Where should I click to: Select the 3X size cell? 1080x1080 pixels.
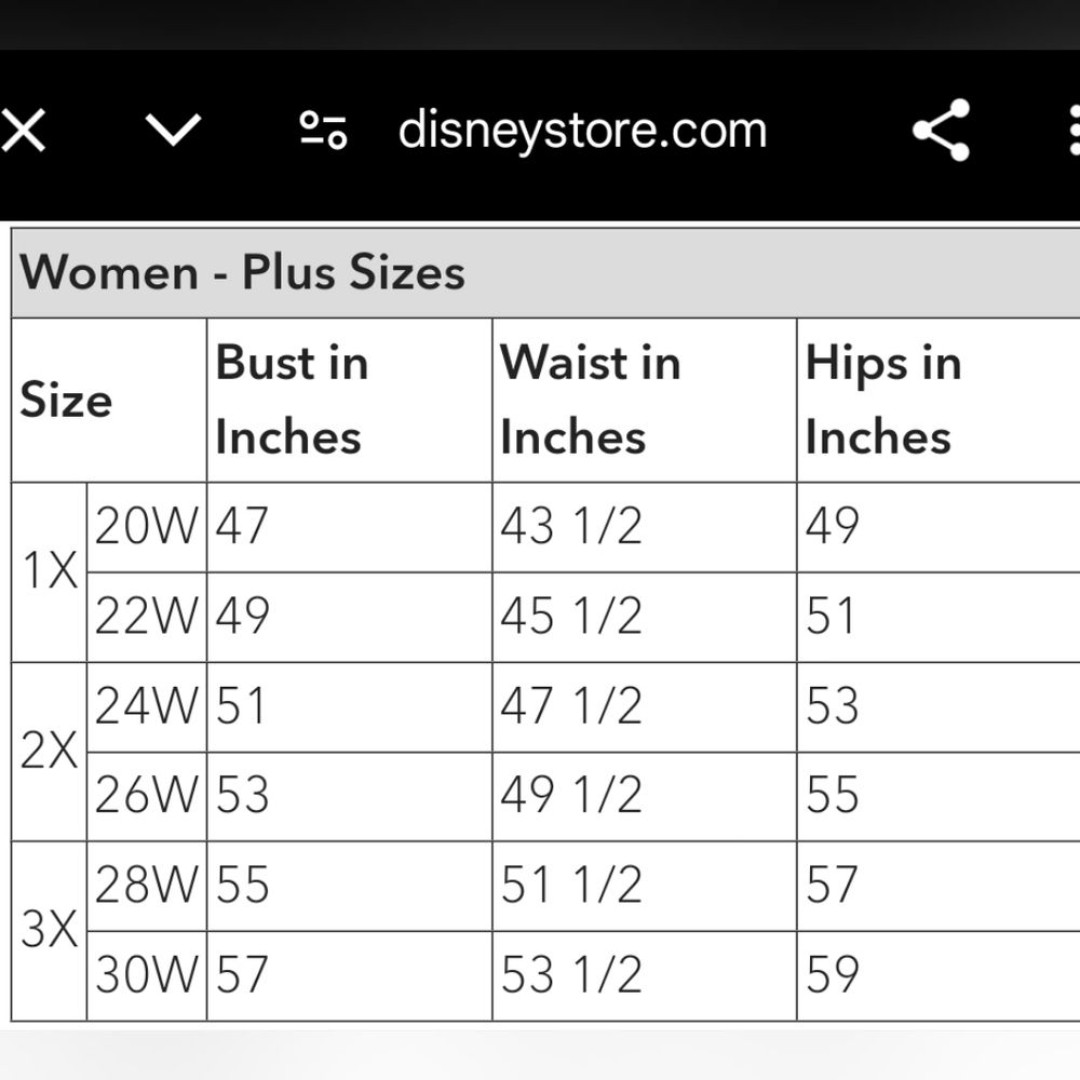50,931
